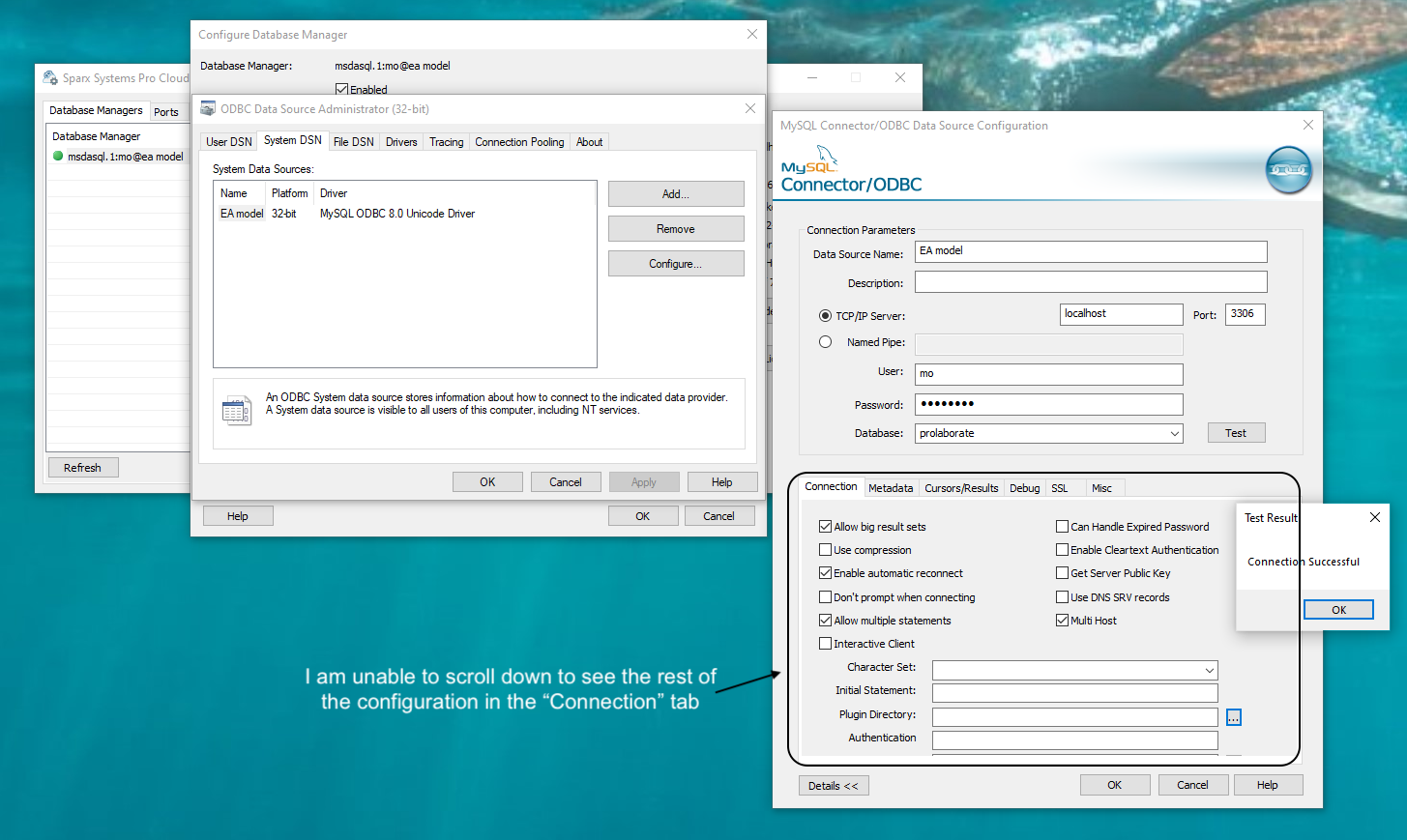The width and height of the screenshot is (1407, 840).
Task: Expand the Character Set dropdown
Action: point(1074,670)
